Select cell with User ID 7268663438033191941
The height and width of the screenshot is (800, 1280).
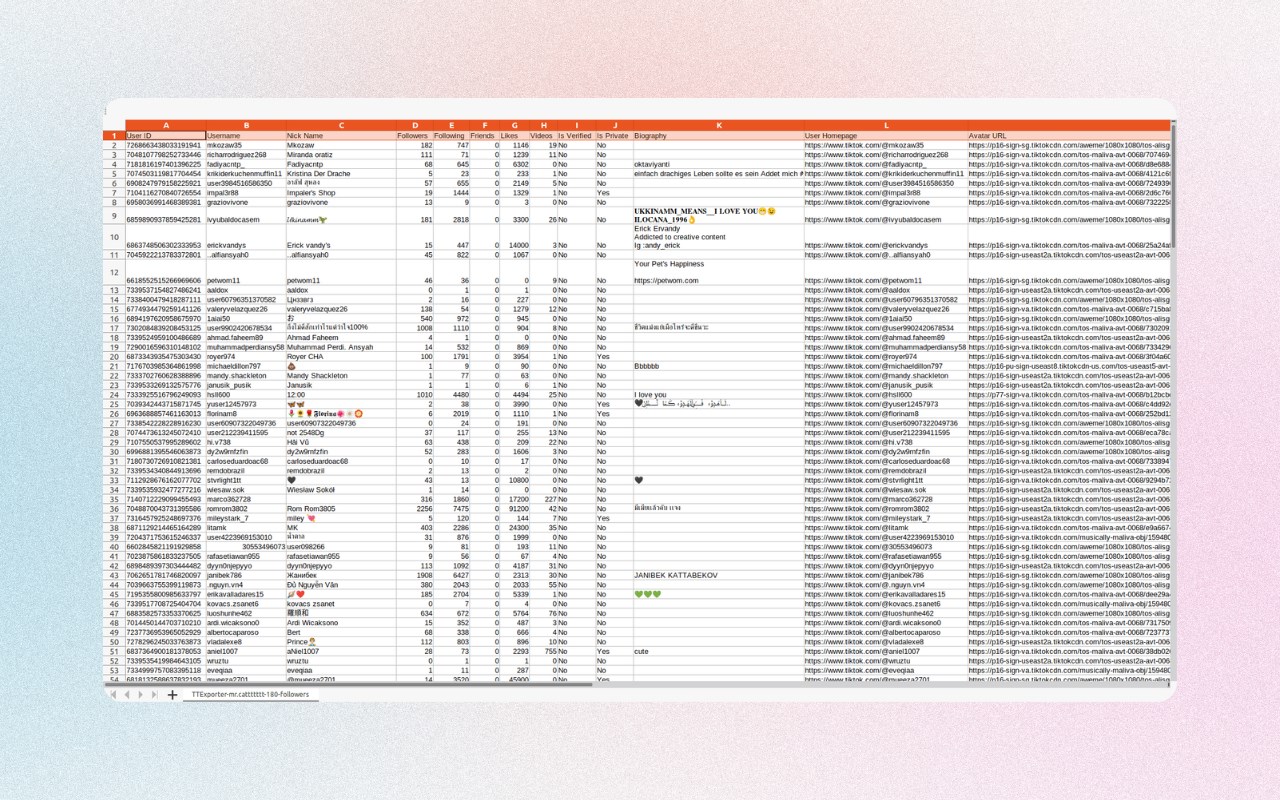tap(165, 146)
